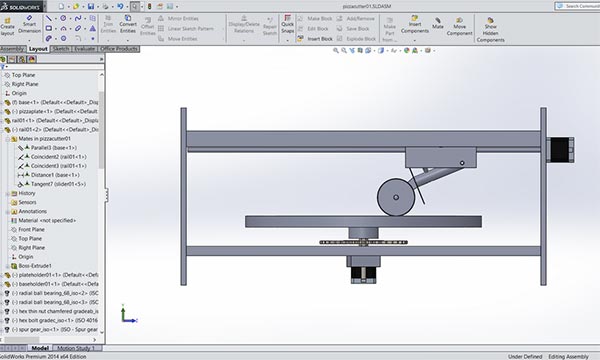Image resolution: width=600 pixels, height=360 pixels.
Task: Click the Save icon
Action: point(91,6)
